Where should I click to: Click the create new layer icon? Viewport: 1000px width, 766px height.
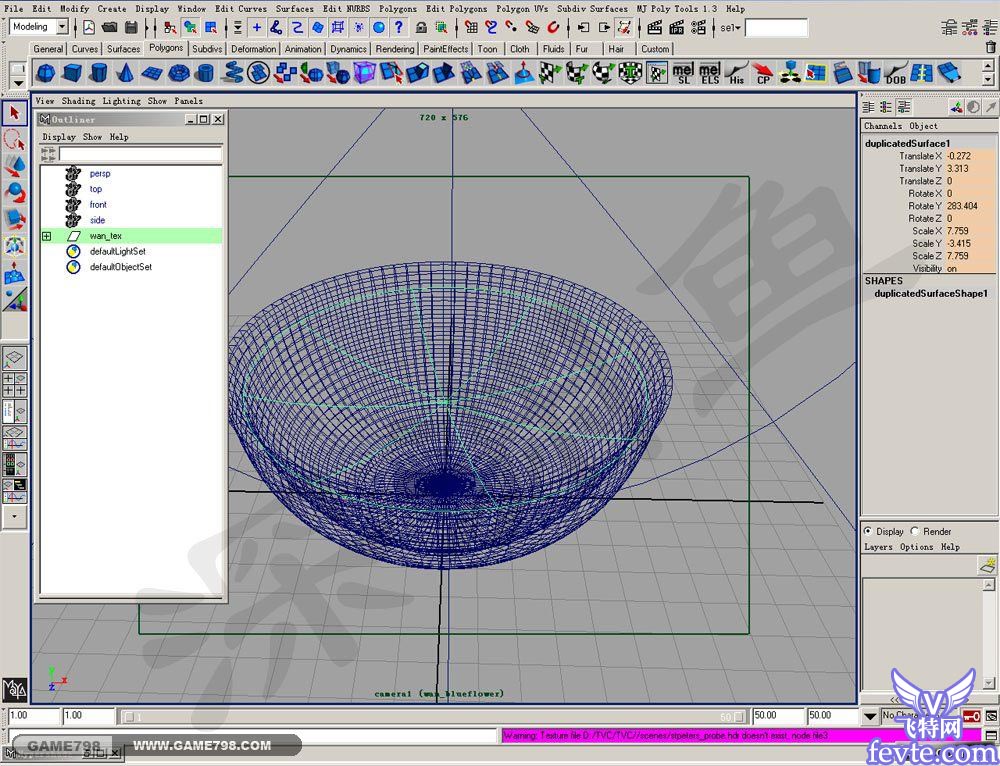coord(986,567)
